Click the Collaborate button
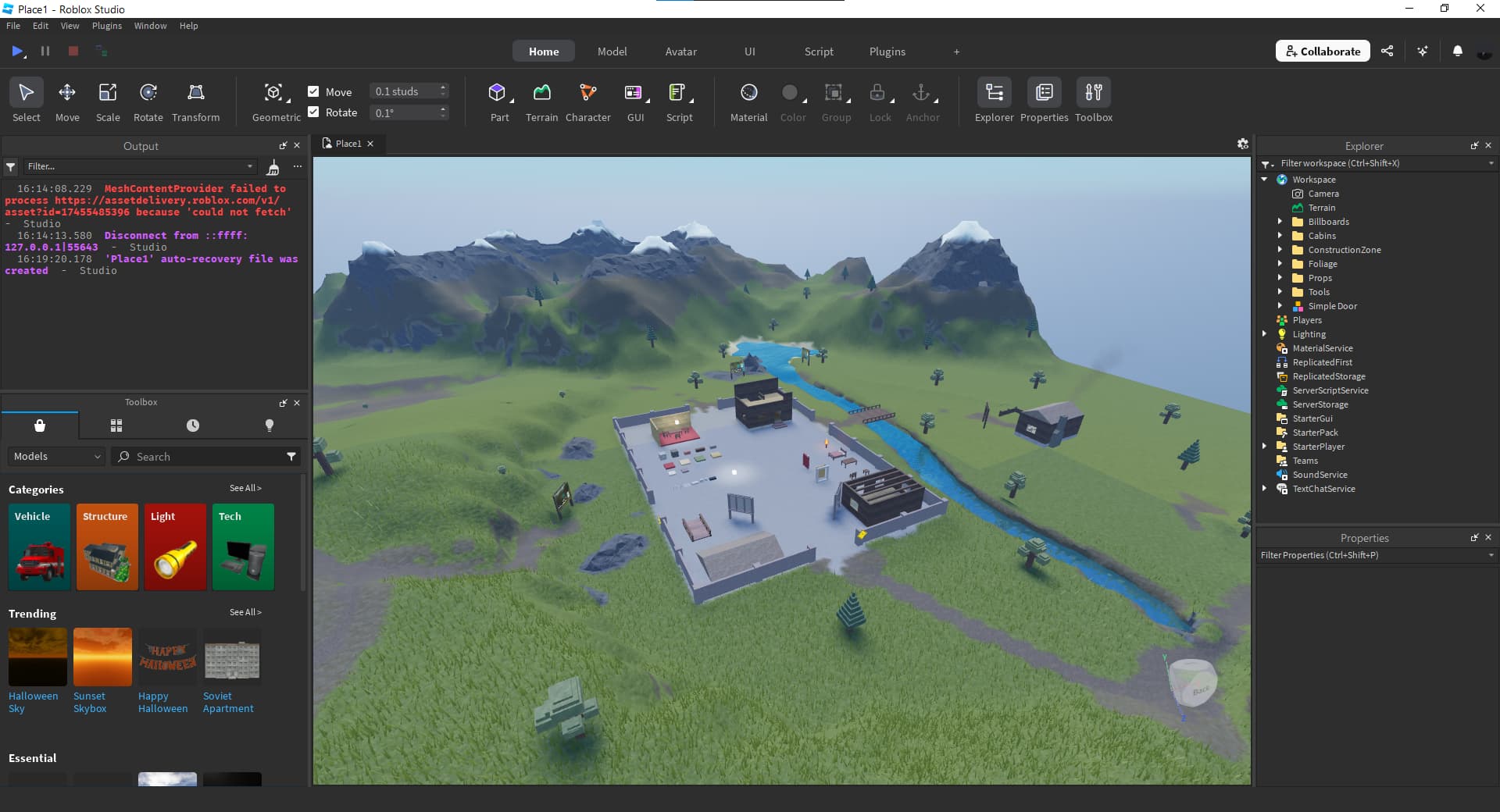This screenshot has width=1500, height=812. (1323, 51)
